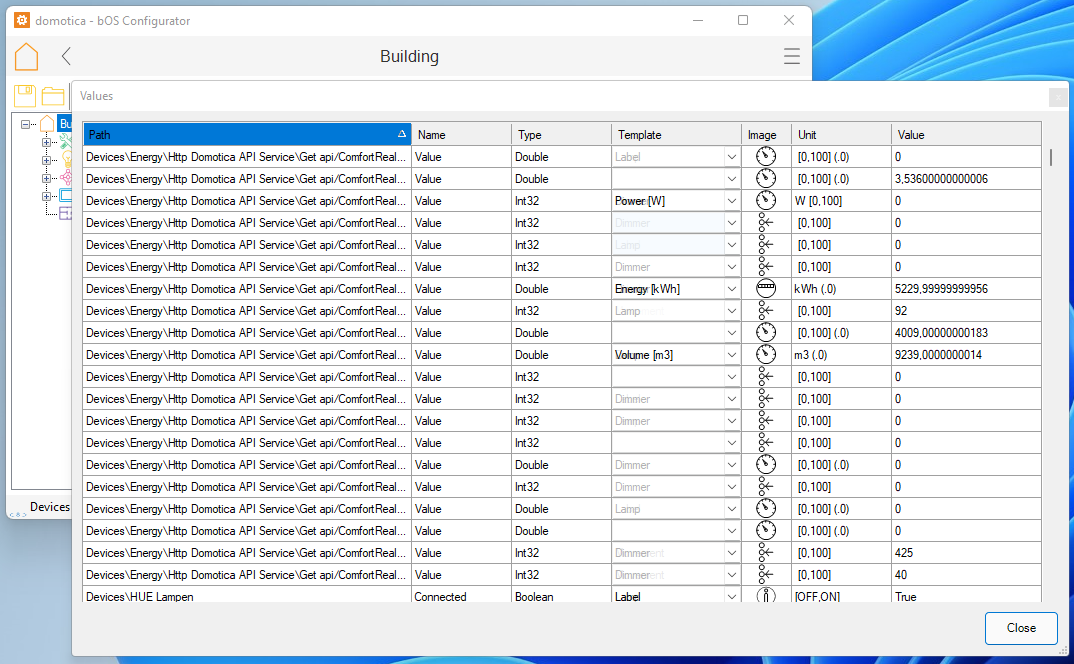Go back with the left chevron arrow
Viewport: 1074px width, 664px height.
(x=66, y=57)
